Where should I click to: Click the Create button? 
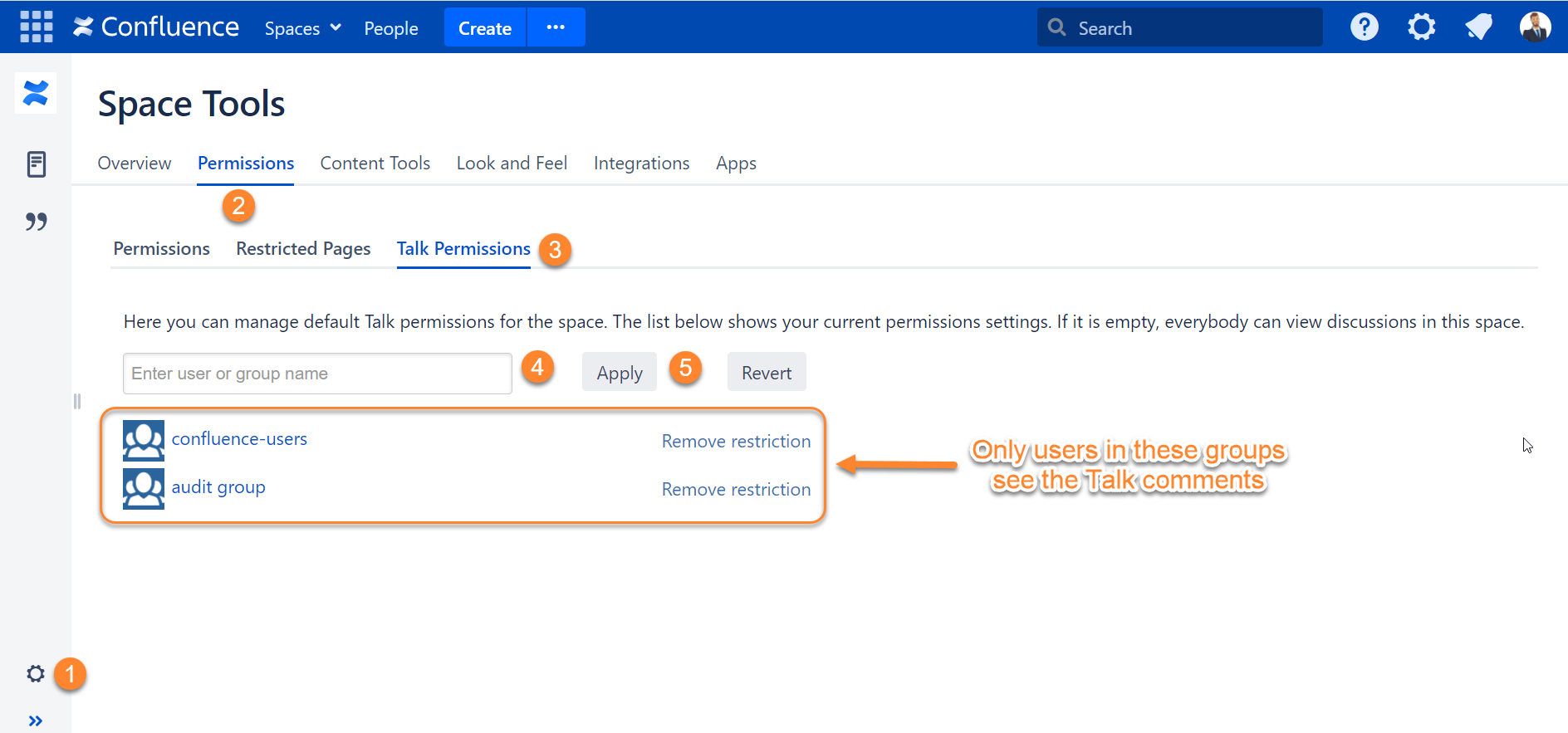point(485,27)
